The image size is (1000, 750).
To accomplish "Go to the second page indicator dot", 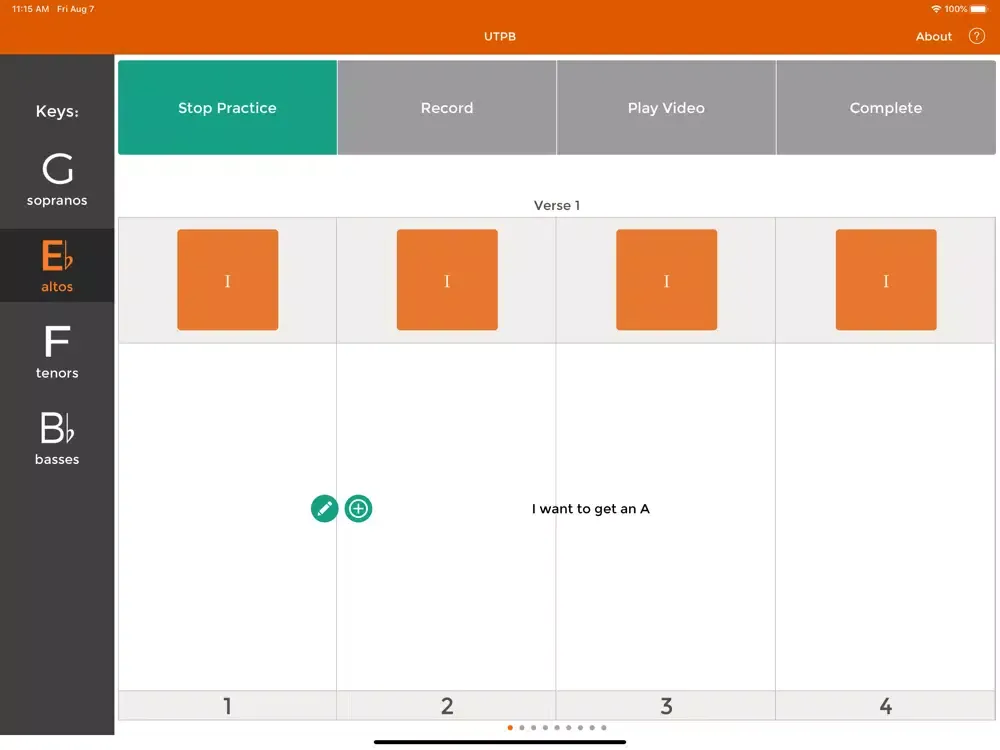I will coord(522,728).
